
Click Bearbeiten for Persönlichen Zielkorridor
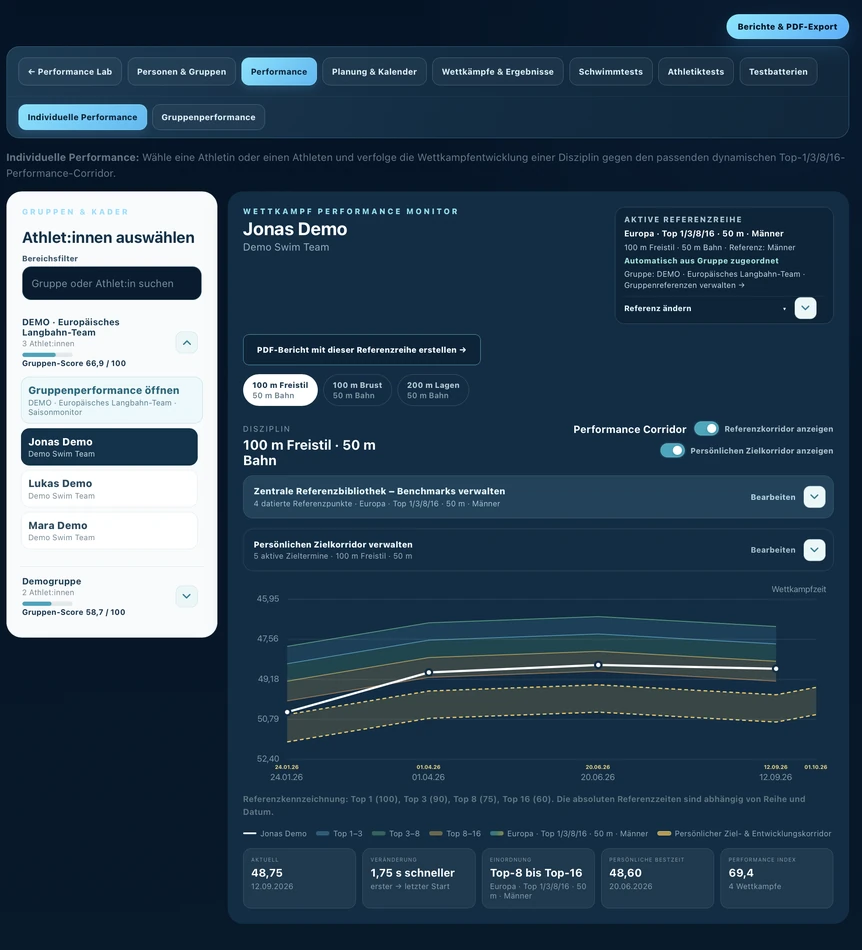point(772,550)
